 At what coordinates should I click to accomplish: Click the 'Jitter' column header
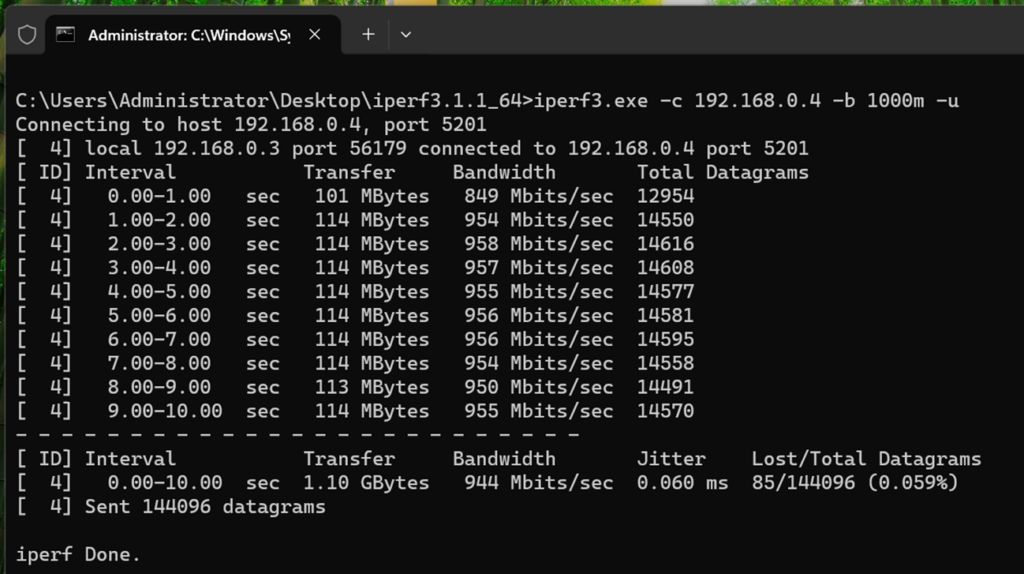tap(670, 459)
